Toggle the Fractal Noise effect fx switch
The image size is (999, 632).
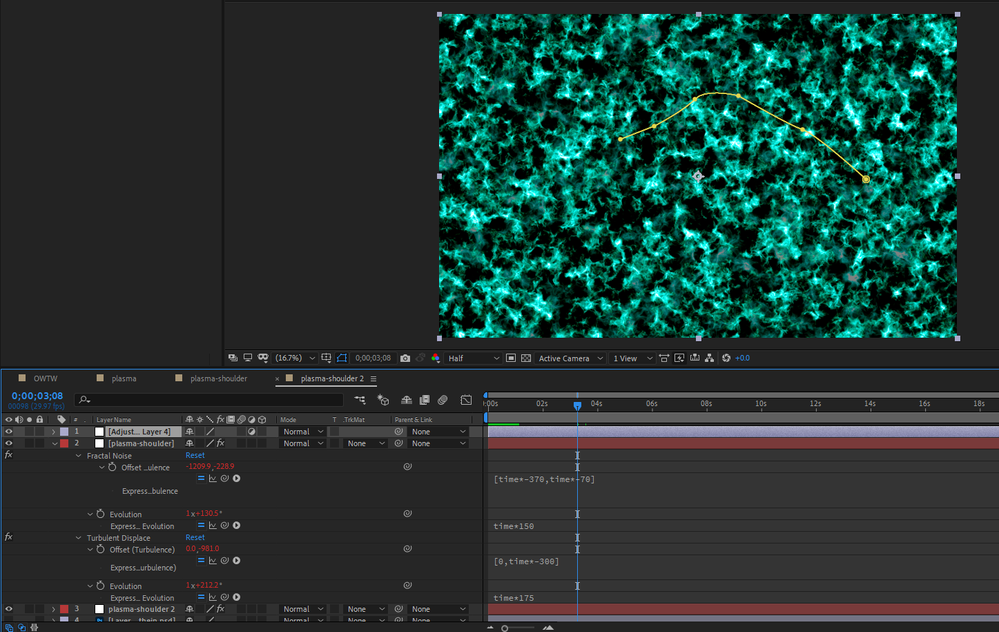coord(9,455)
